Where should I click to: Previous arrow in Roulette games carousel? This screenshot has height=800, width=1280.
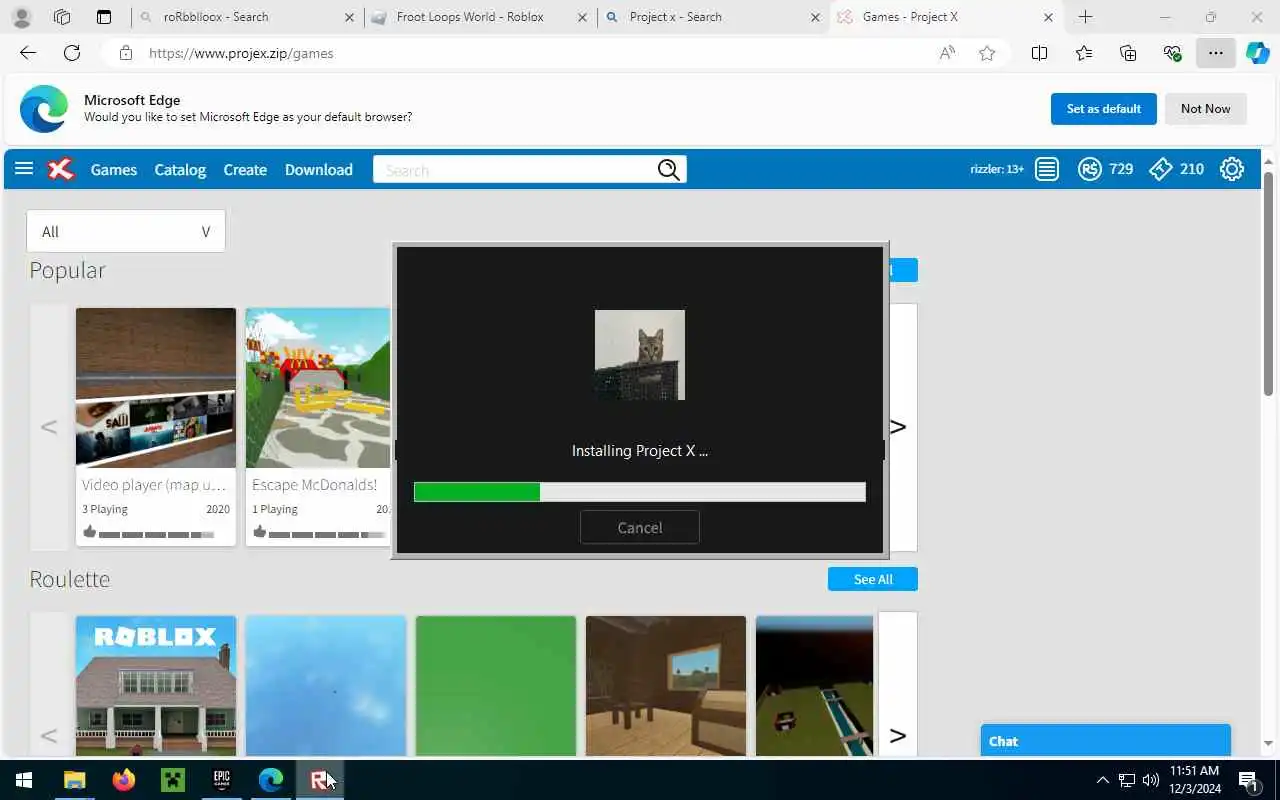(x=48, y=736)
